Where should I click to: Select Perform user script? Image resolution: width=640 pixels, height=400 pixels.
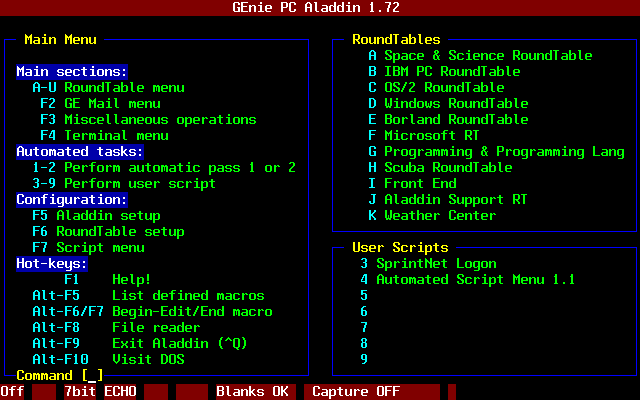click(x=124, y=183)
